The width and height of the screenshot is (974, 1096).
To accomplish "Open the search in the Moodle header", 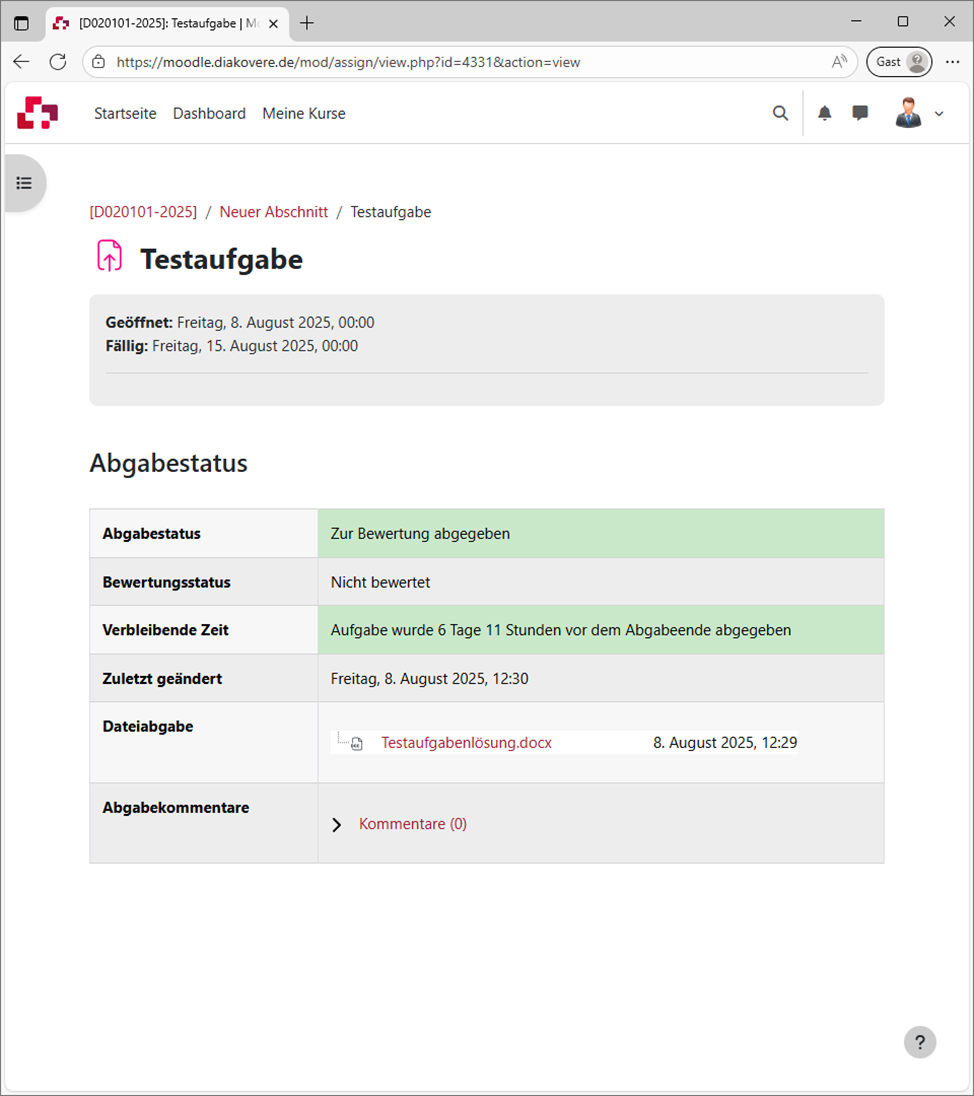I will tap(781, 113).
